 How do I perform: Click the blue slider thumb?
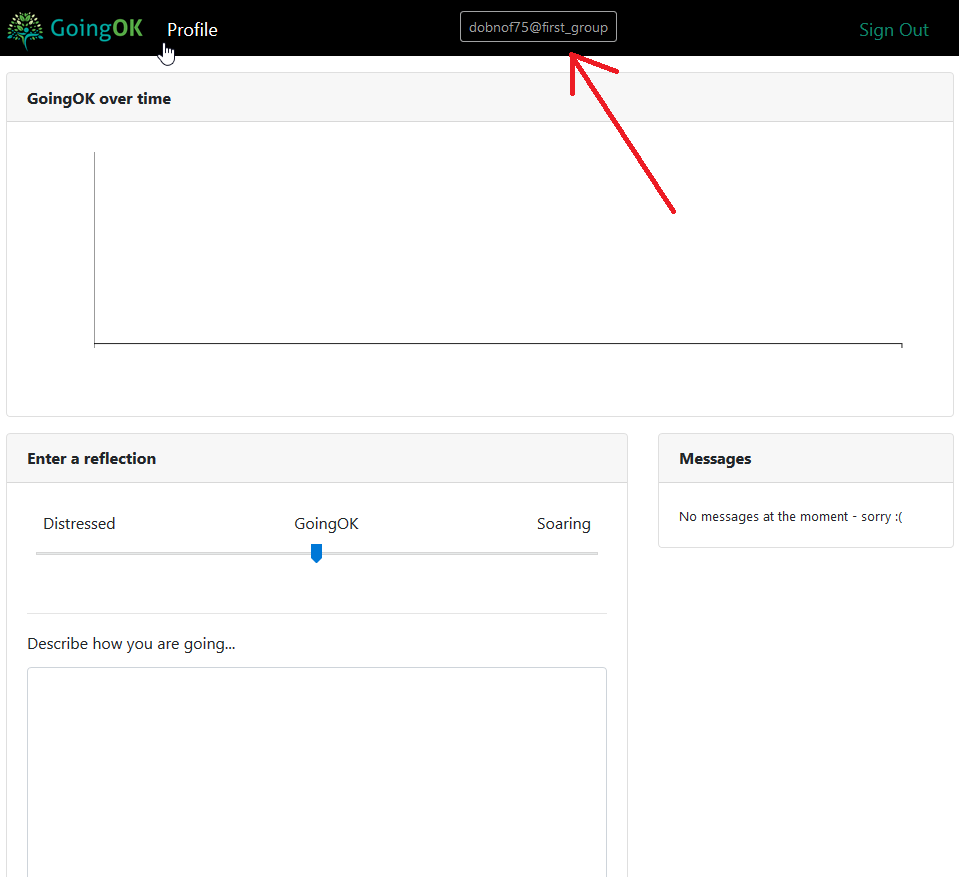pos(316,553)
